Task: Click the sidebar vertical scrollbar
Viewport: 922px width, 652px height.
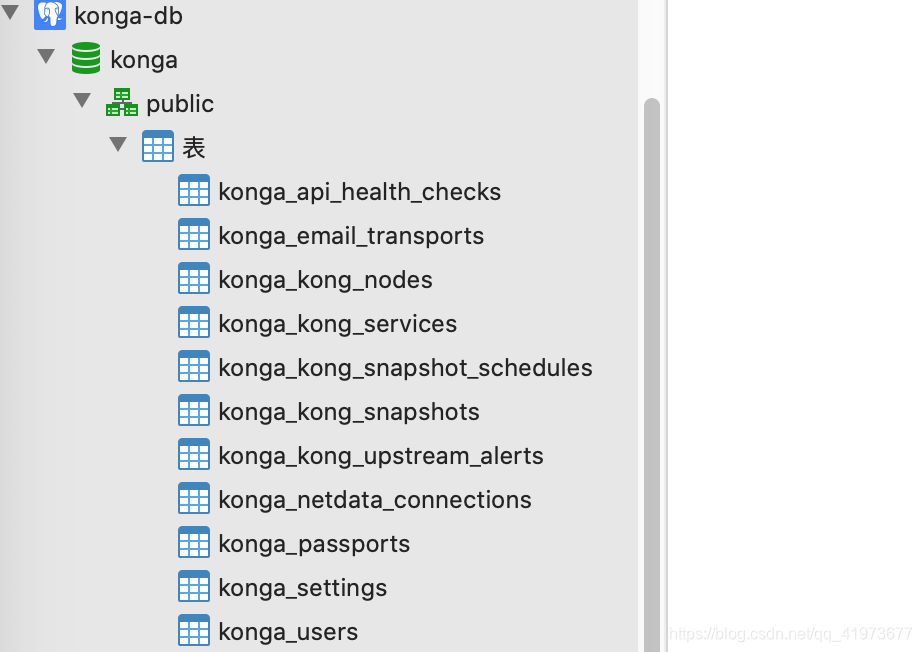Action: pos(652,370)
